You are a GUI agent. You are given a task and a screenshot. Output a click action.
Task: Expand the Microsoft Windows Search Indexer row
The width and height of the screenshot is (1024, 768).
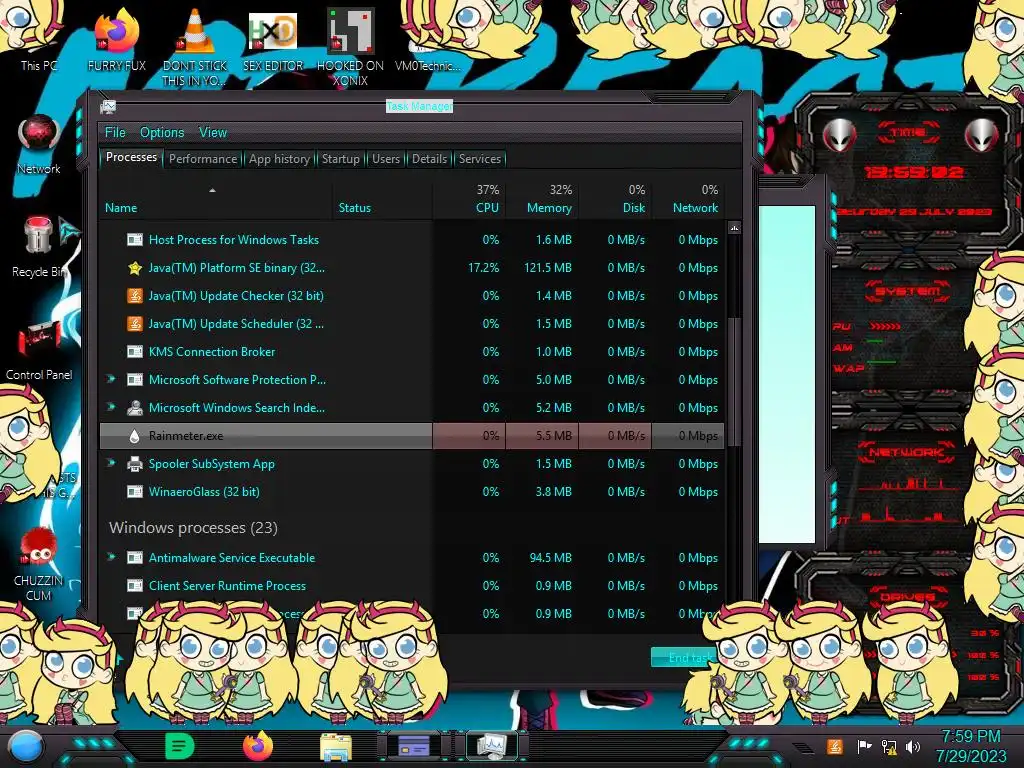pos(111,407)
